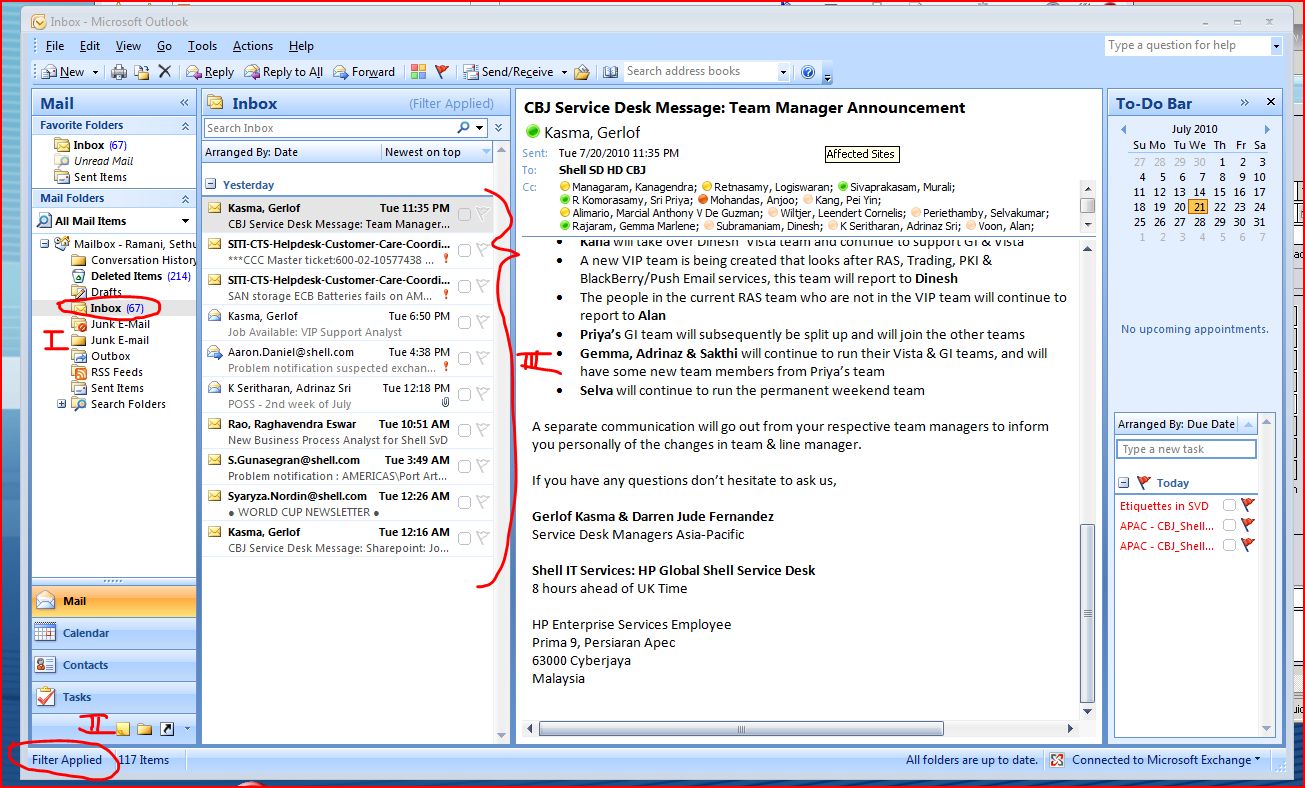The height and width of the screenshot is (788, 1305).
Task: Click the Newest on top sort header
Action: [x=437, y=152]
